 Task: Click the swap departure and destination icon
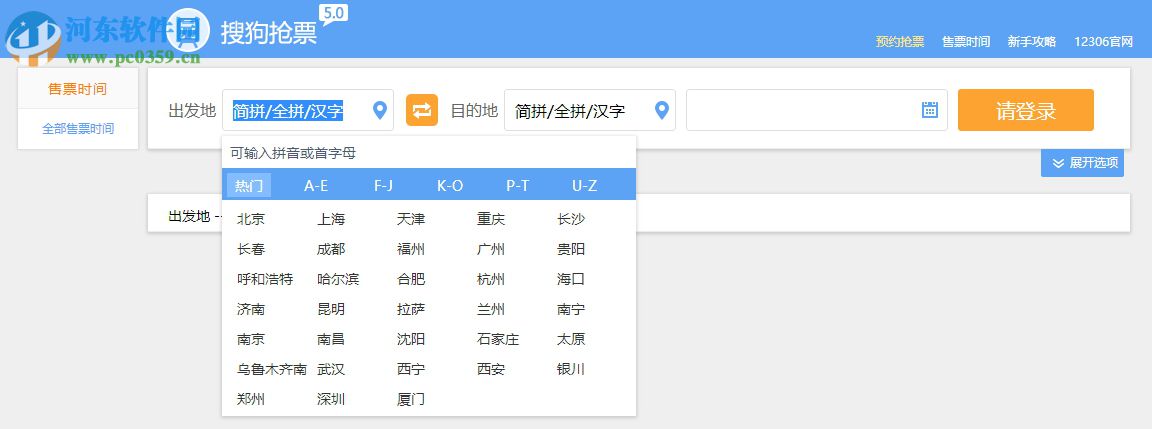tap(422, 110)
